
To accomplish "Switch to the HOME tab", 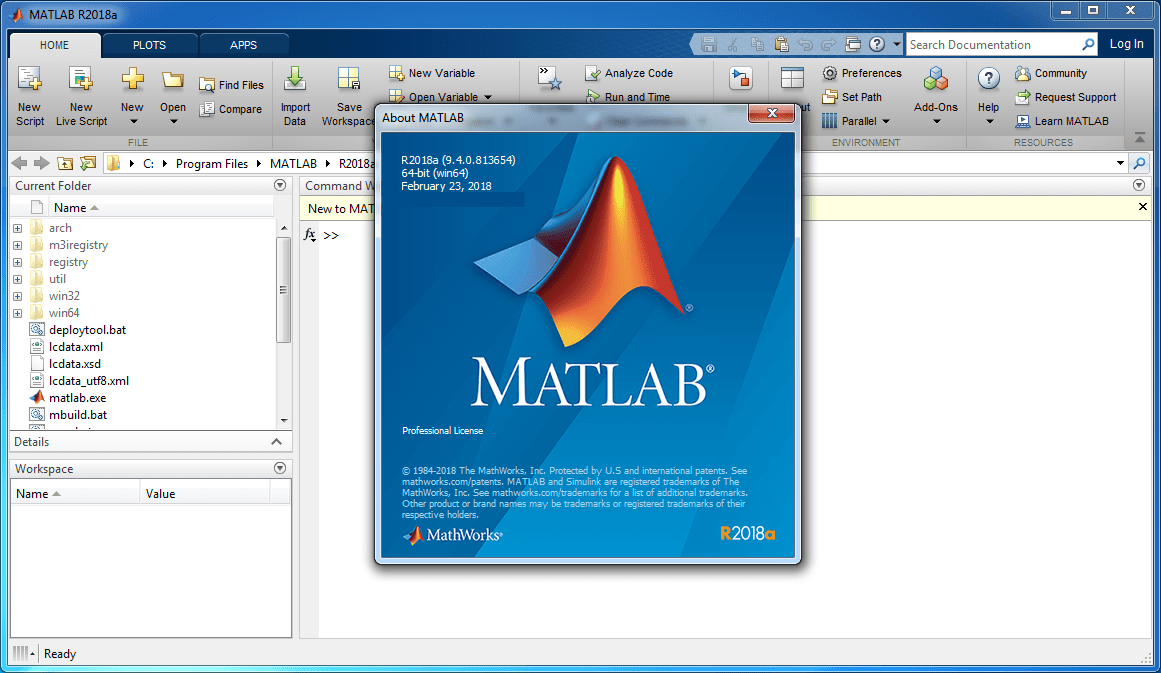I will tap(55, 45).
